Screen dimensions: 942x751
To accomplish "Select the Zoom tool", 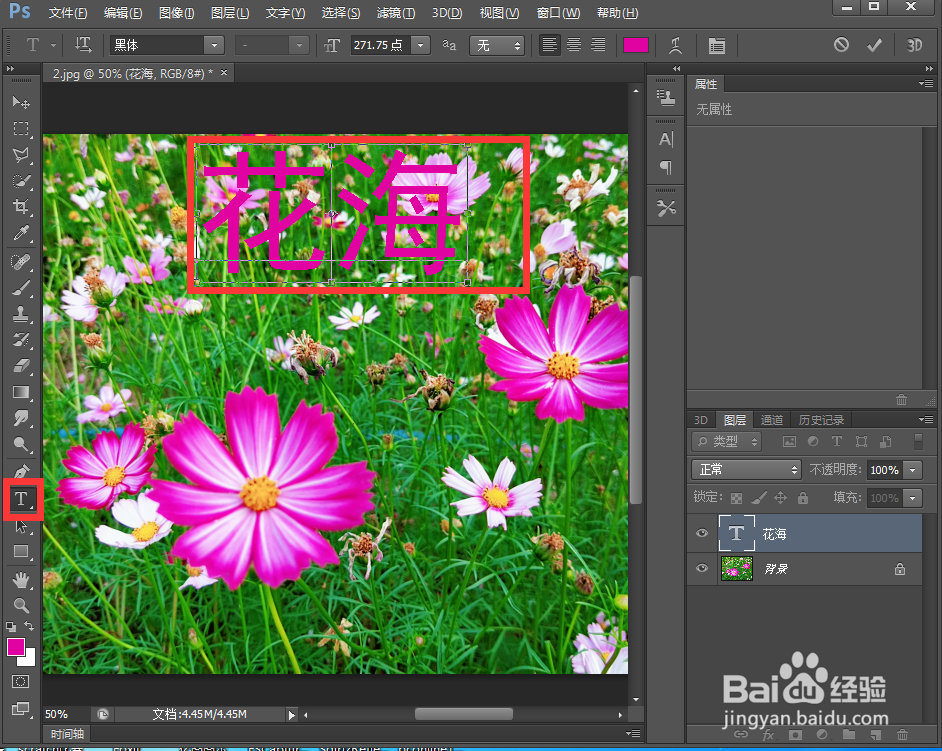I will (21, 605).
